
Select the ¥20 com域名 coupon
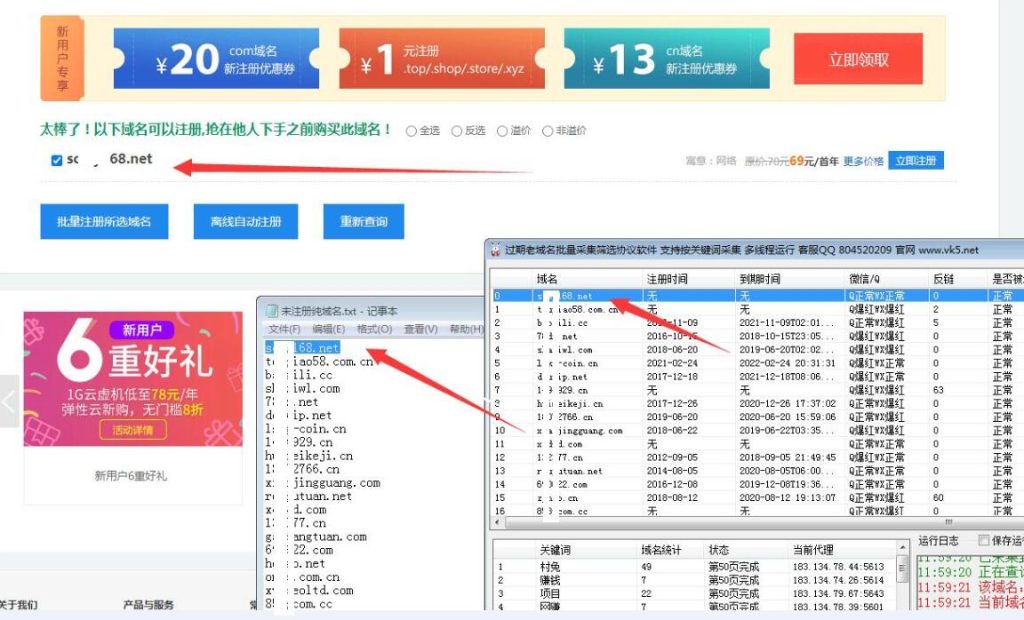(216, 59)
